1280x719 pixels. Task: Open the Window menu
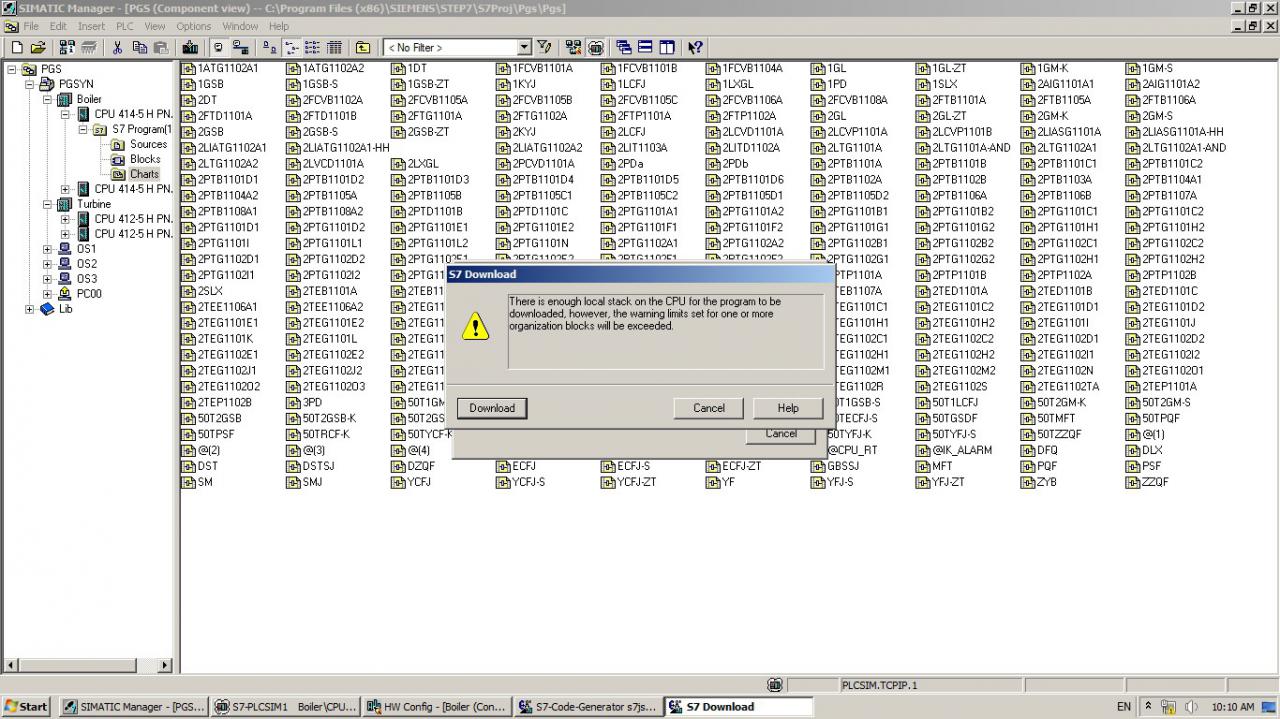pos(240,26)
